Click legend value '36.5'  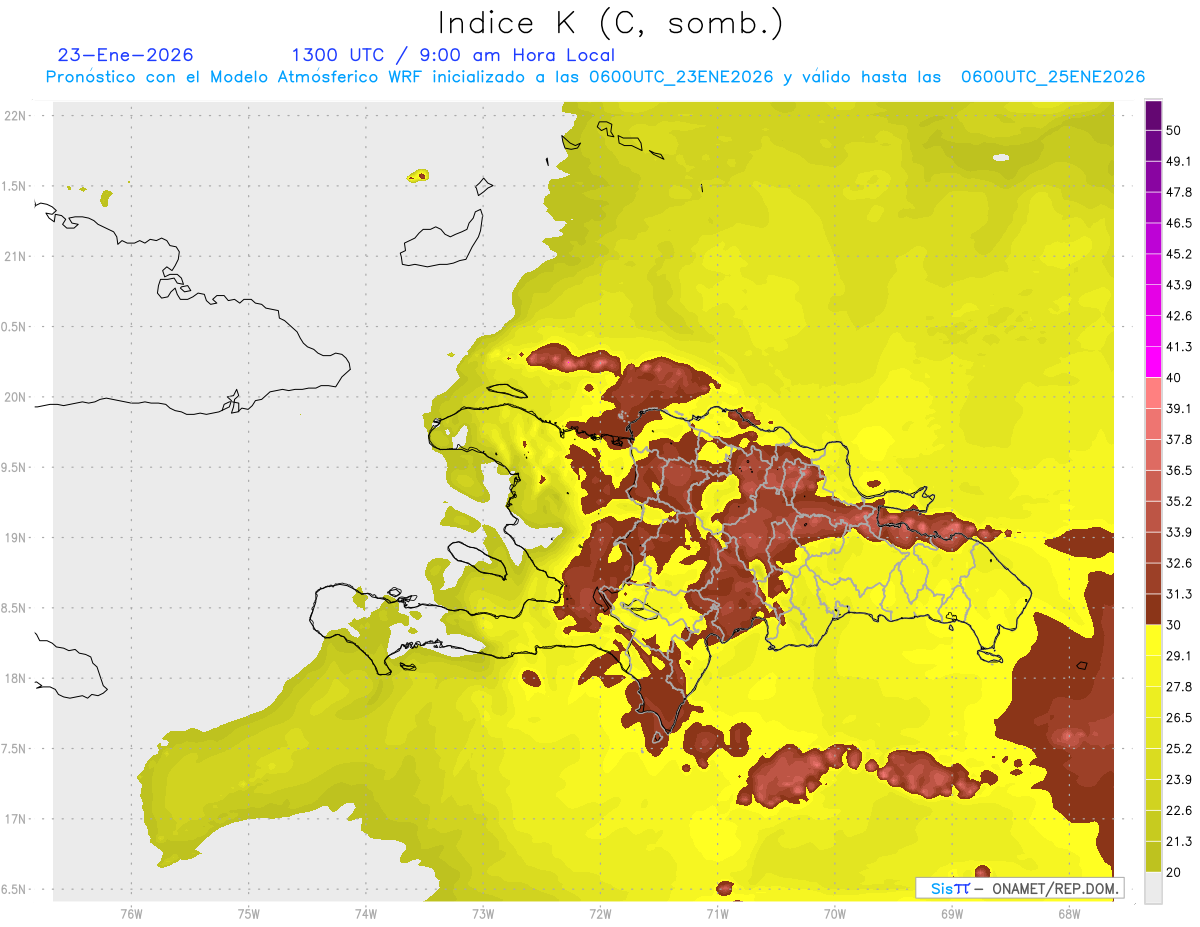[1179, 470]
